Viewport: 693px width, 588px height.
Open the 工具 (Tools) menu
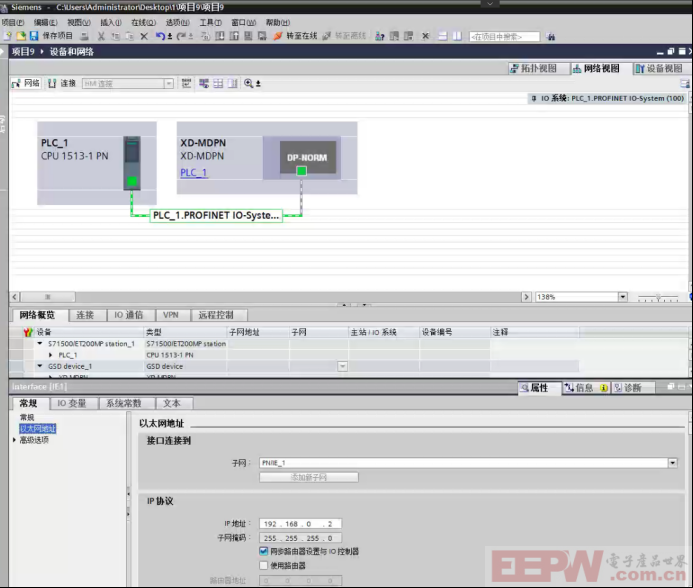click(210, 23)
